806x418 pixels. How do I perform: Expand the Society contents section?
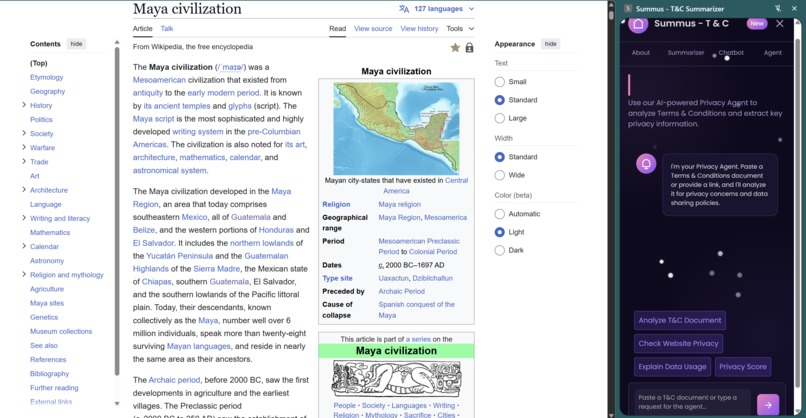pos(24,133)
